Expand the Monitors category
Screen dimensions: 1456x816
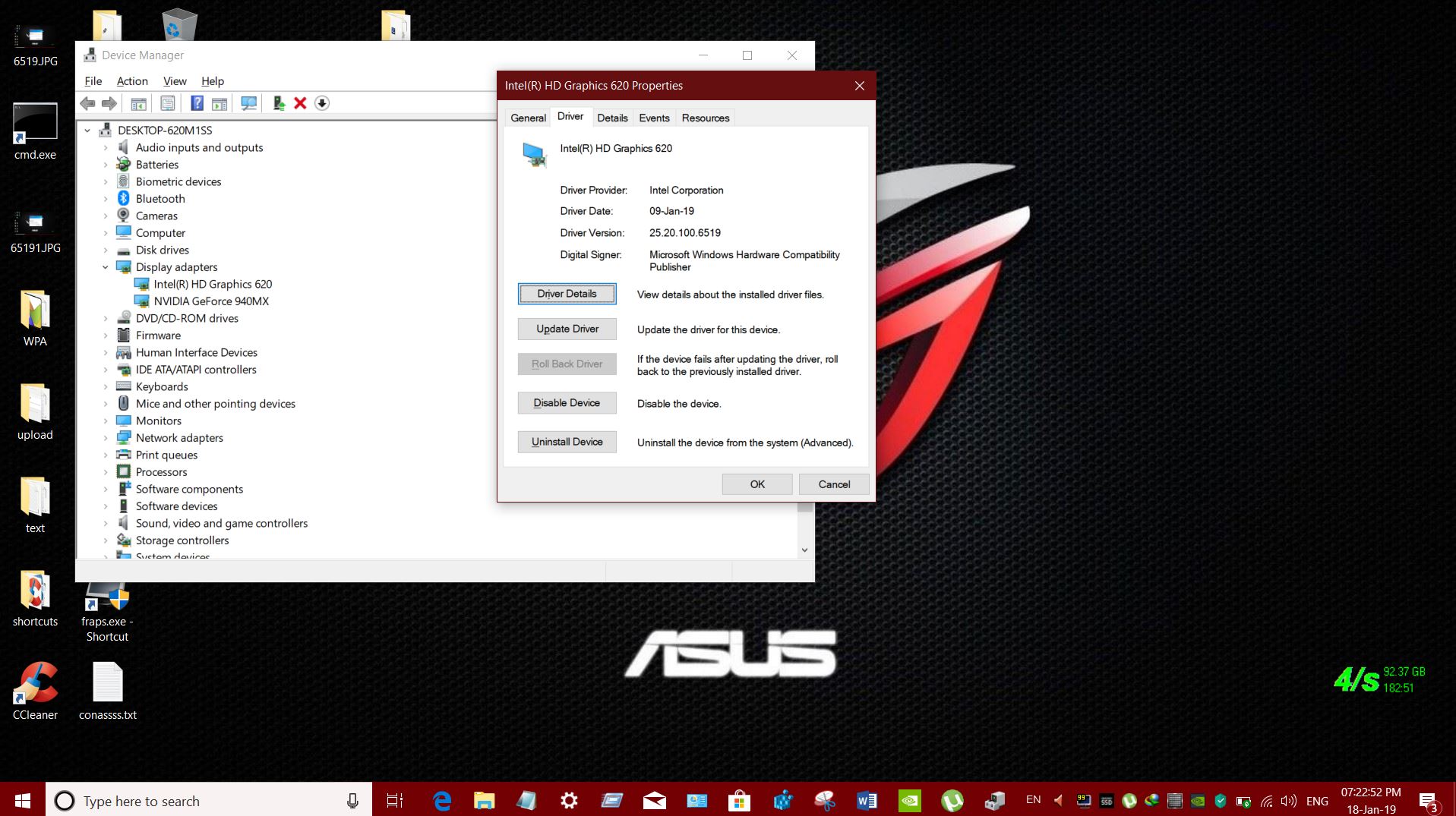106,421
